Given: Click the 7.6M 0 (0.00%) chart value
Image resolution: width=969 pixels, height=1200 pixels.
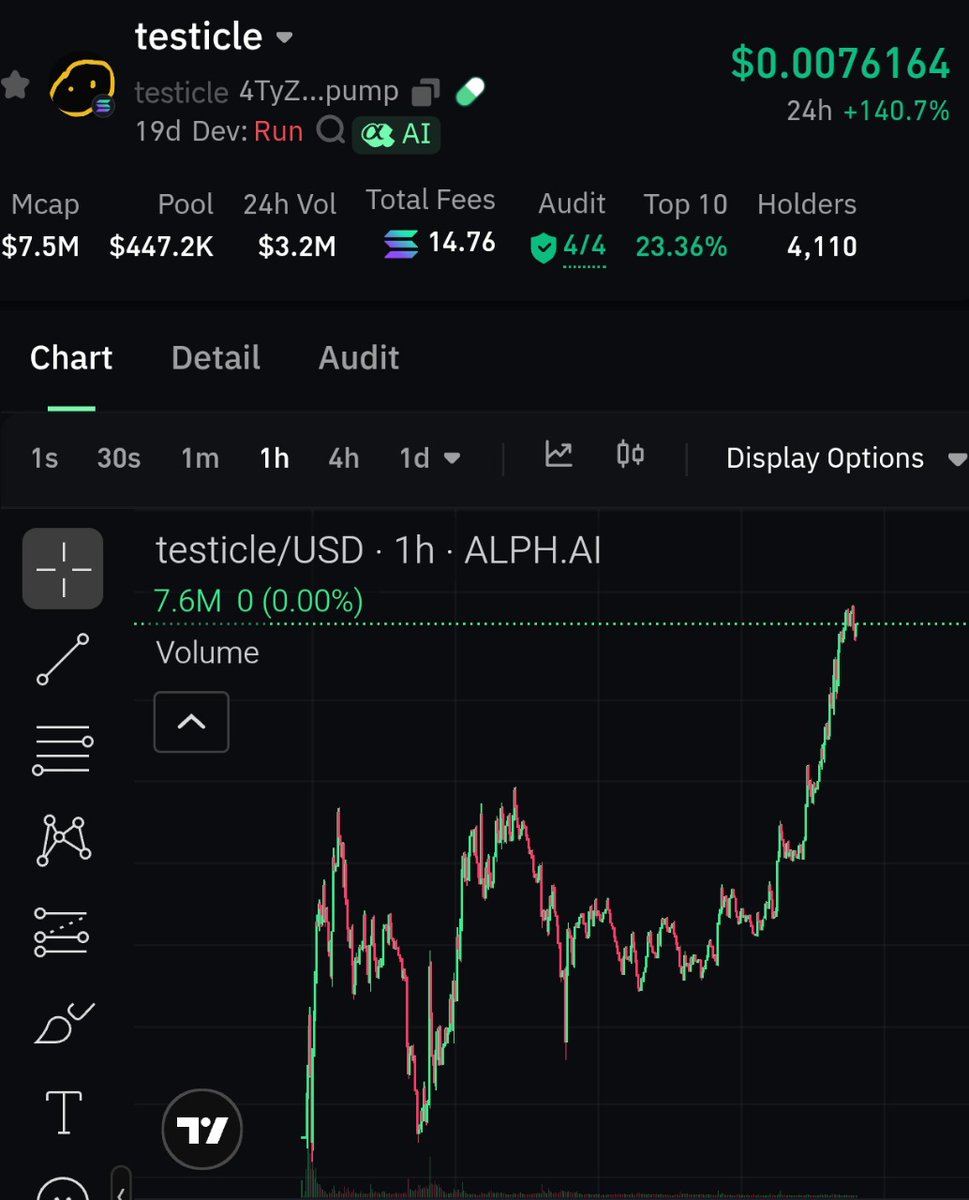Looking at the screenshot, I should pos(259,601).
